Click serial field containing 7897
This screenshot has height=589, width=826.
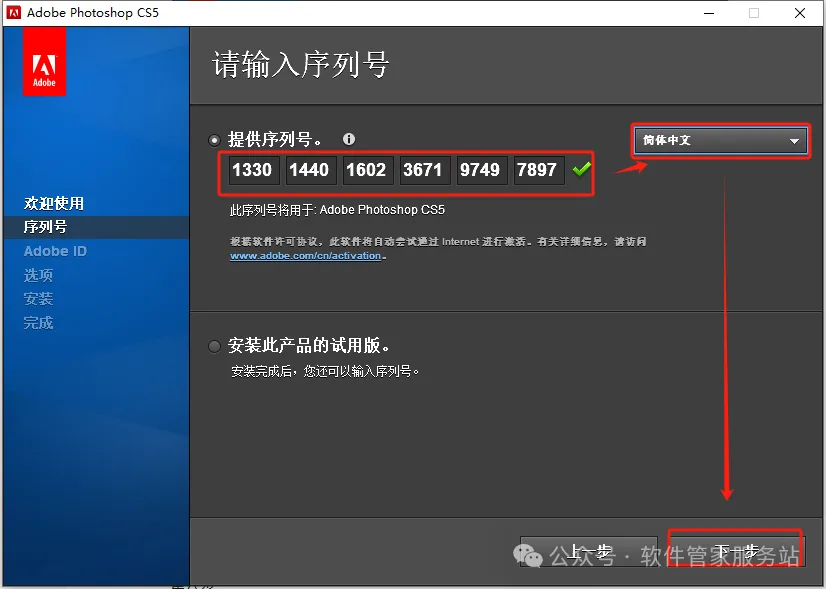tap(538, 170)
